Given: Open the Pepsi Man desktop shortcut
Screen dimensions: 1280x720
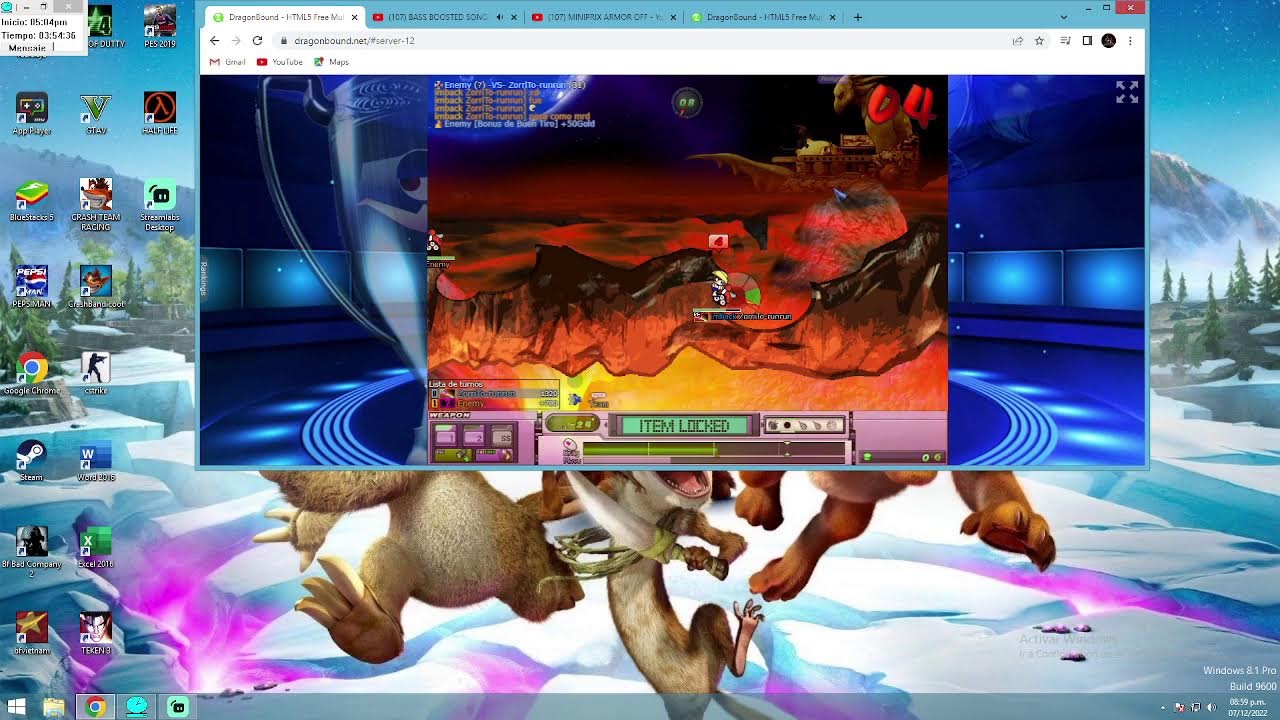Looking at the screenshot, I should click(x=32, y=286).
